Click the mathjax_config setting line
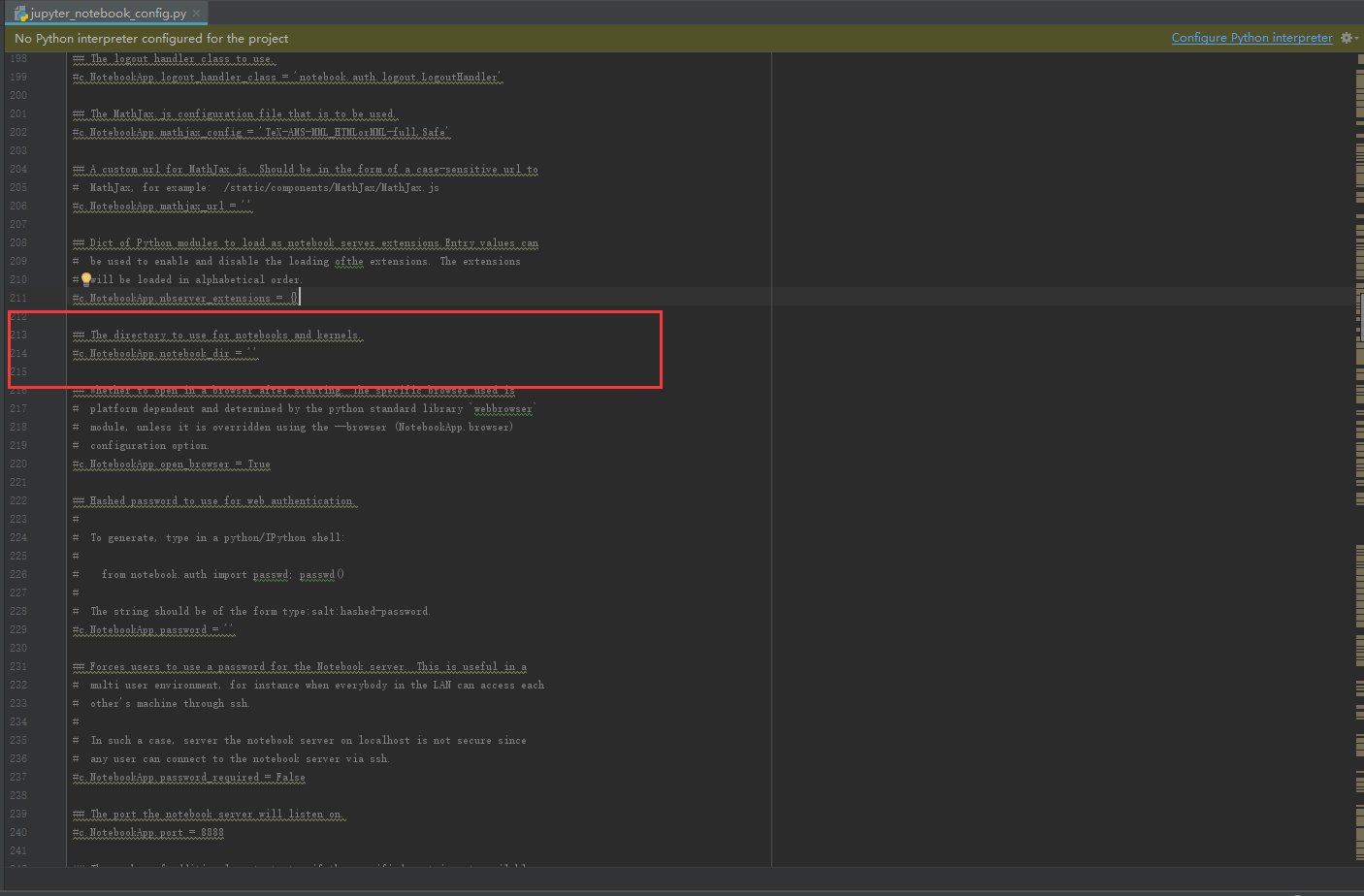This screenshot has height=896, width=1364. coord(261,132)
